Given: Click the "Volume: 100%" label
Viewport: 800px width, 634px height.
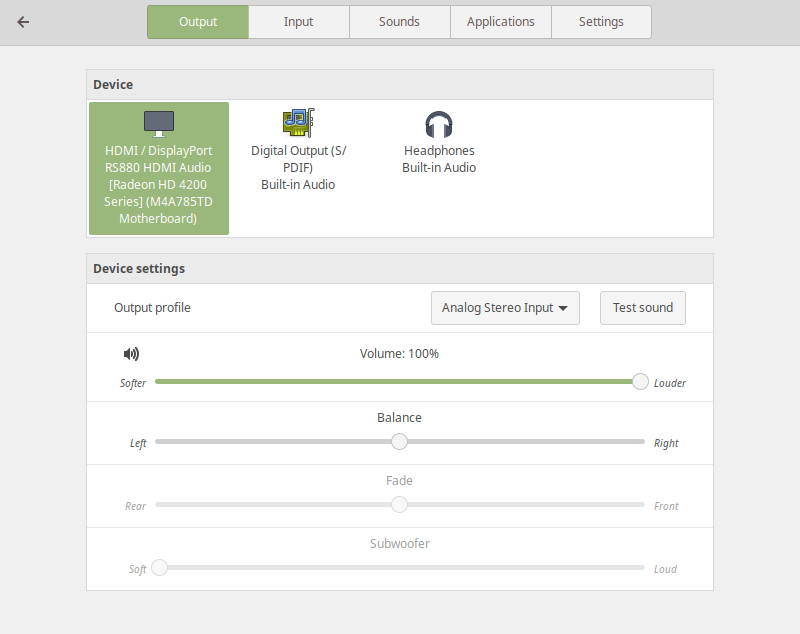Looking at the screenshot, I should pyautogui.click(x=399, y=353).
